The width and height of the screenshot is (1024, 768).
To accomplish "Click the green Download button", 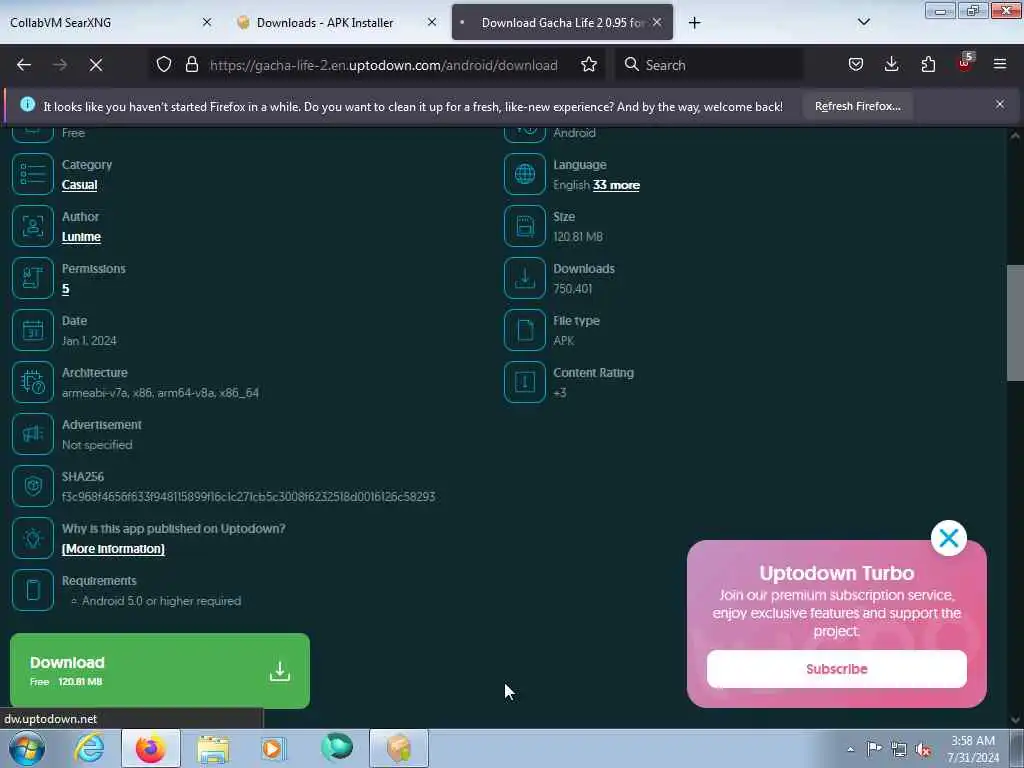I will click(x=160, y=671).
